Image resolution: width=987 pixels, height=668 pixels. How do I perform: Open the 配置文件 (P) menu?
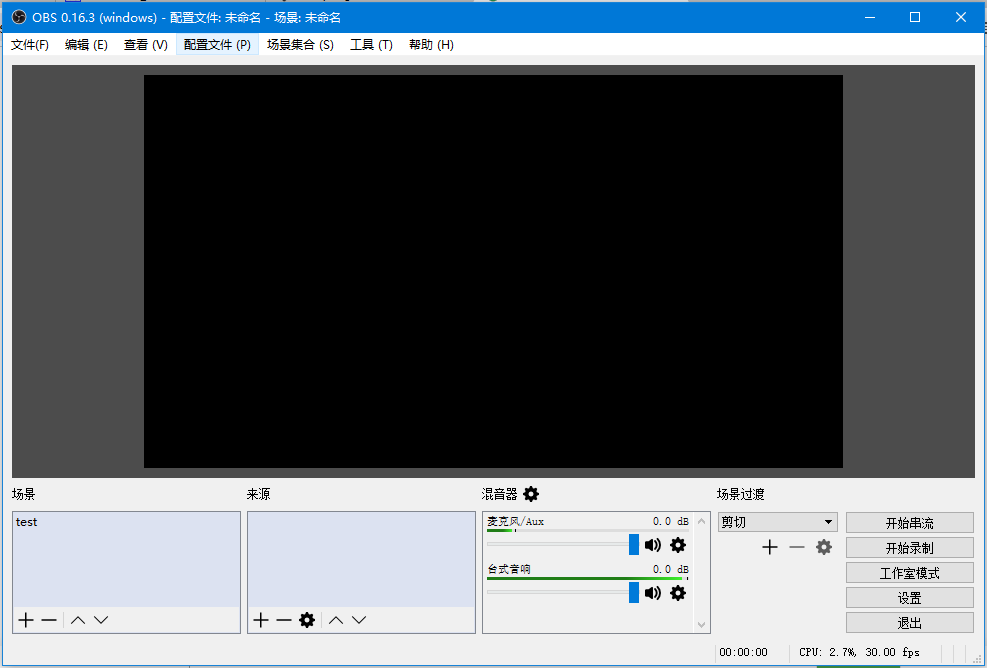217,45
